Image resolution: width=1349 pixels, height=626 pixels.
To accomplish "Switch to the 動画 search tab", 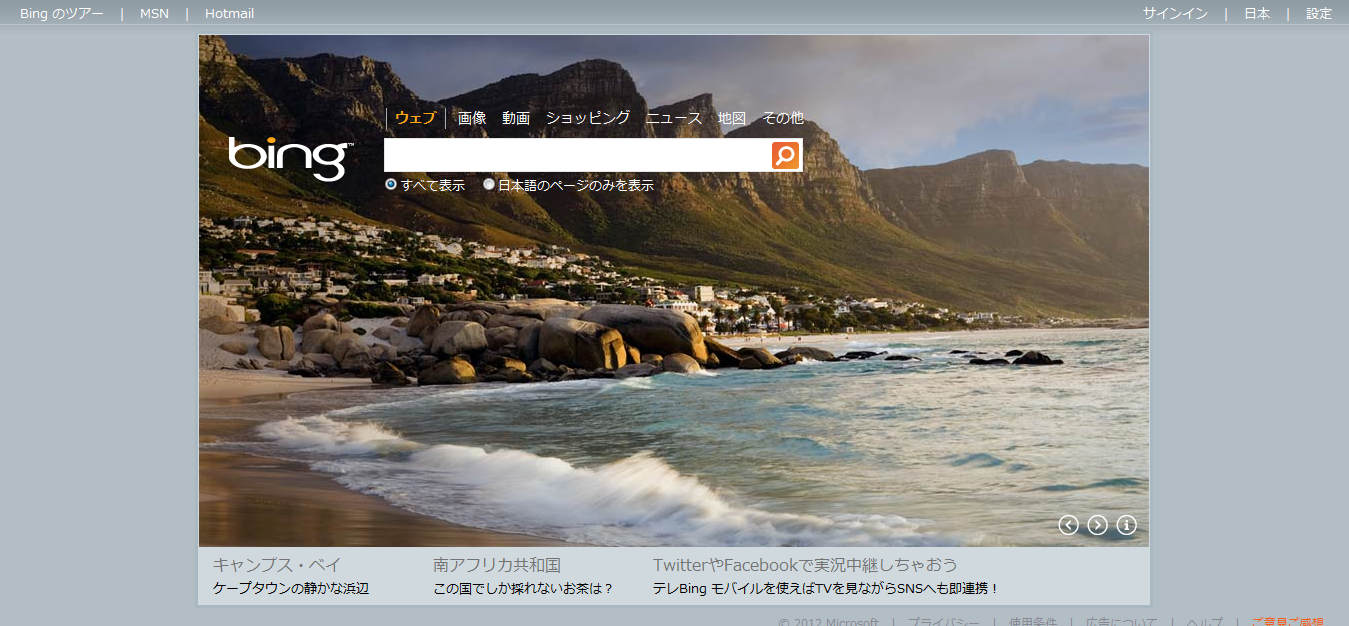I will point(516,118).
